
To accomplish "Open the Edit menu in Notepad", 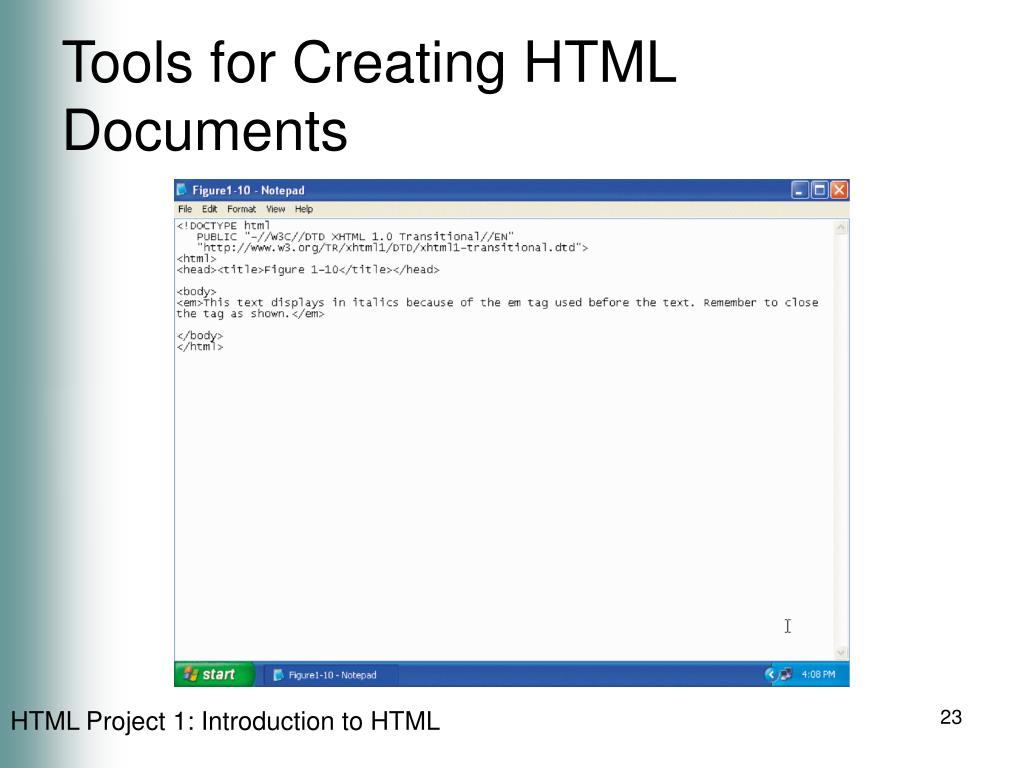I will pyautogui.click(x=209, y=209).
